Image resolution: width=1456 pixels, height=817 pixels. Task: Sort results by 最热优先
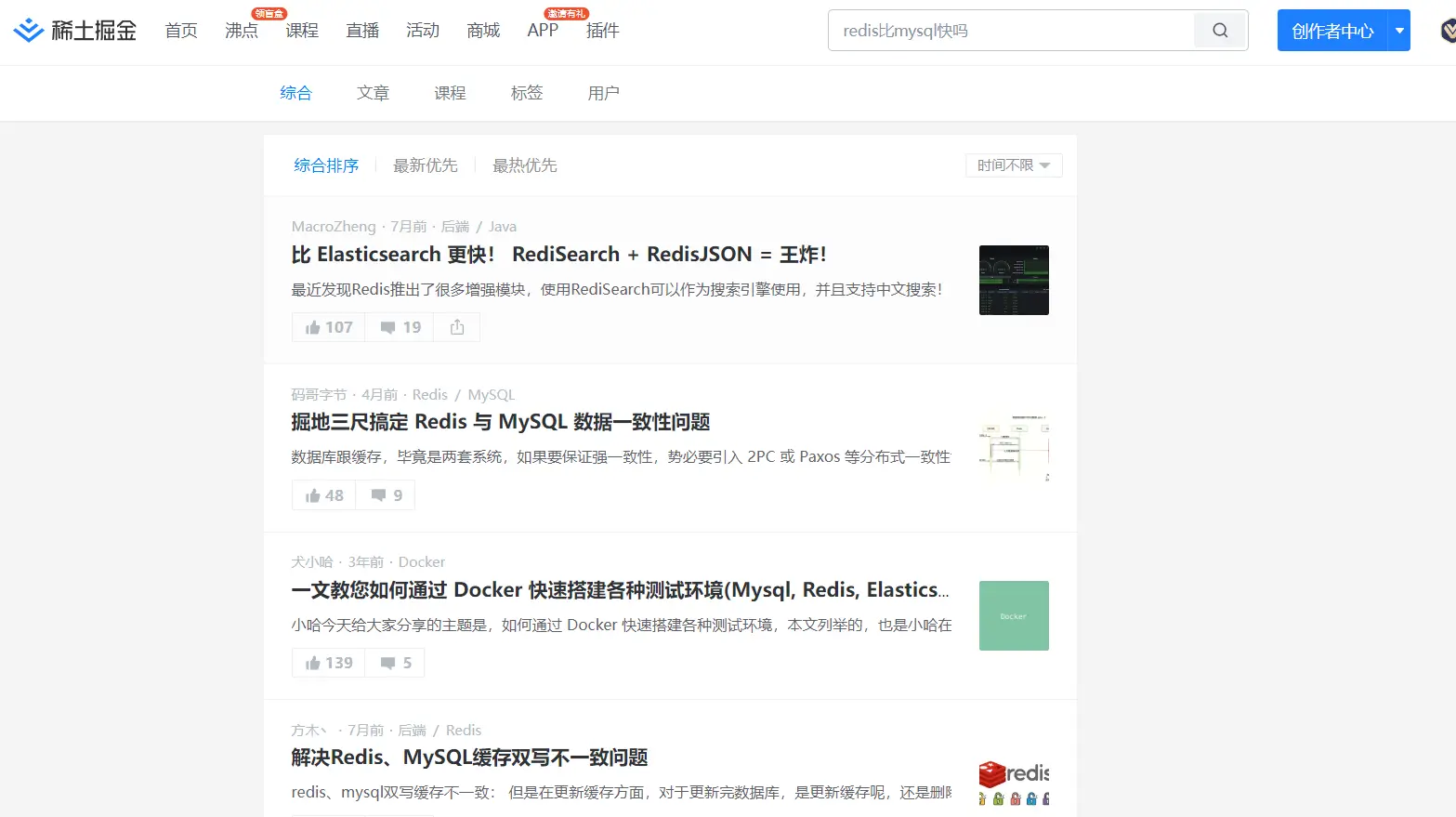click(525, 165)
